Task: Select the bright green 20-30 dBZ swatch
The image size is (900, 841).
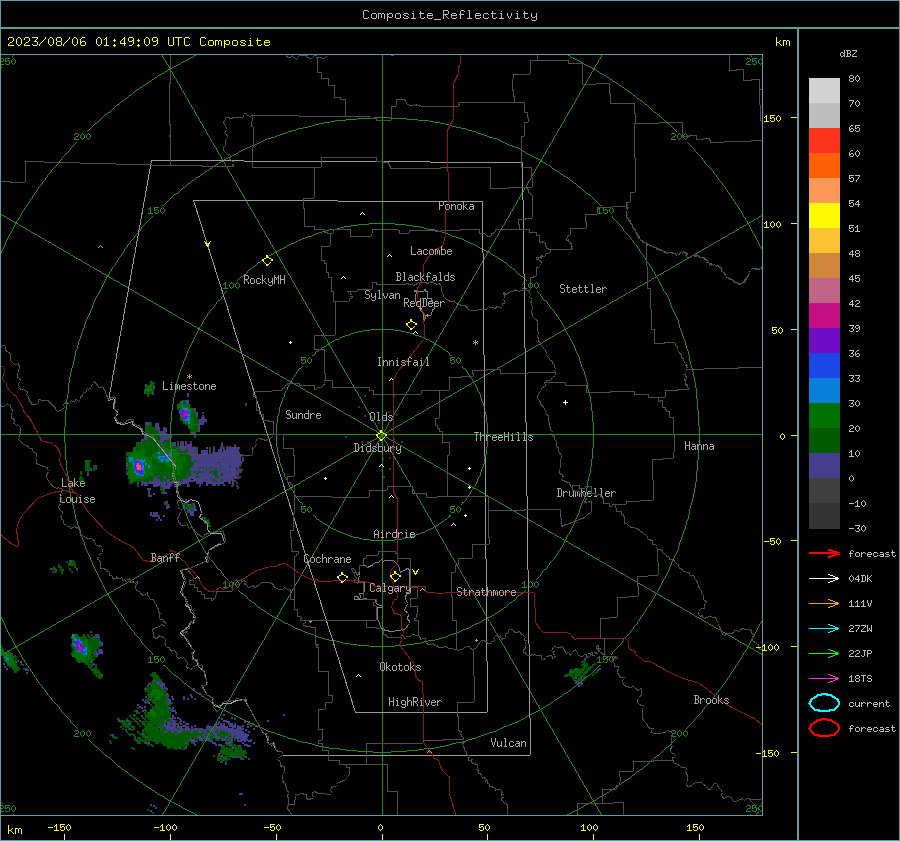Action: (x=824, y=416)
